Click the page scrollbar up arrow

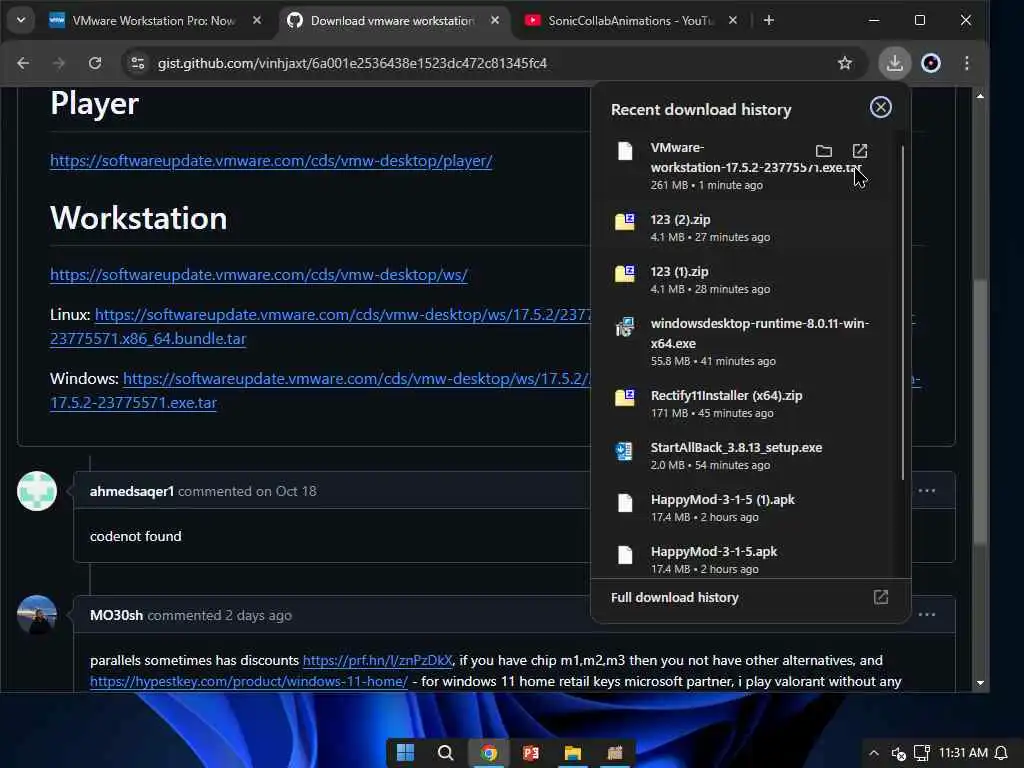pyautogui.click(x=980, y=96)
